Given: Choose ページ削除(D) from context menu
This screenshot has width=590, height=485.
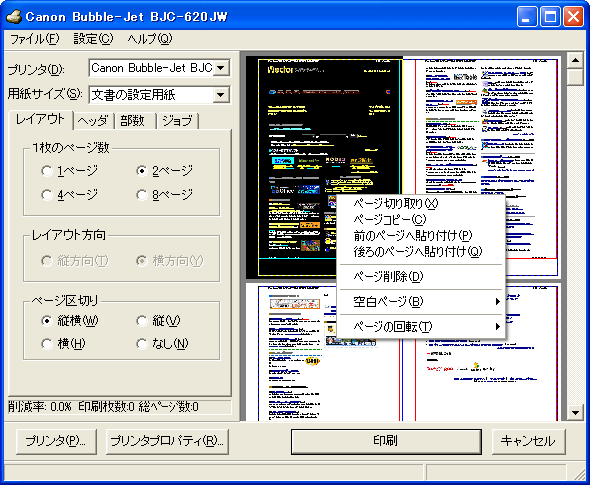Looking at the screenshot, I should (421, 277).
